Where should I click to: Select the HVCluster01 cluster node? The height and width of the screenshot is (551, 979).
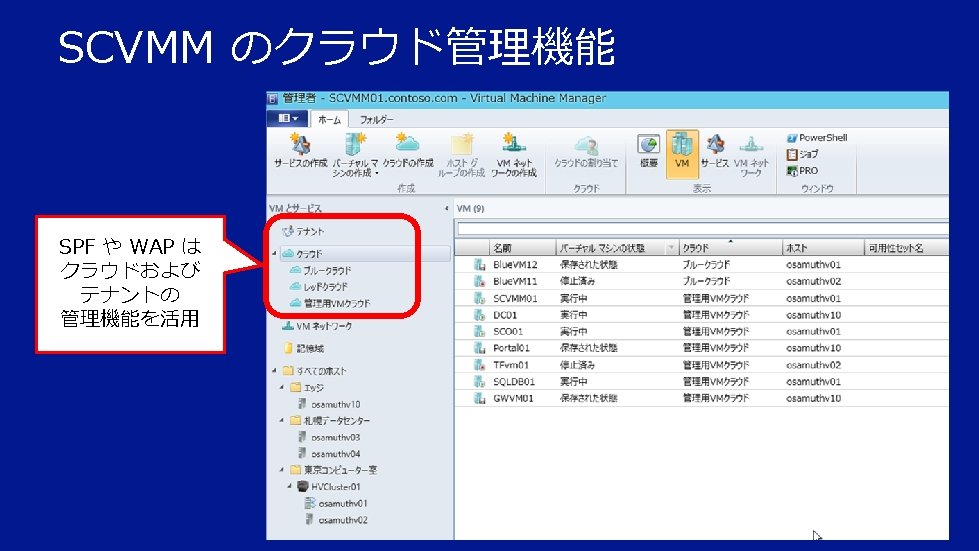329,487
